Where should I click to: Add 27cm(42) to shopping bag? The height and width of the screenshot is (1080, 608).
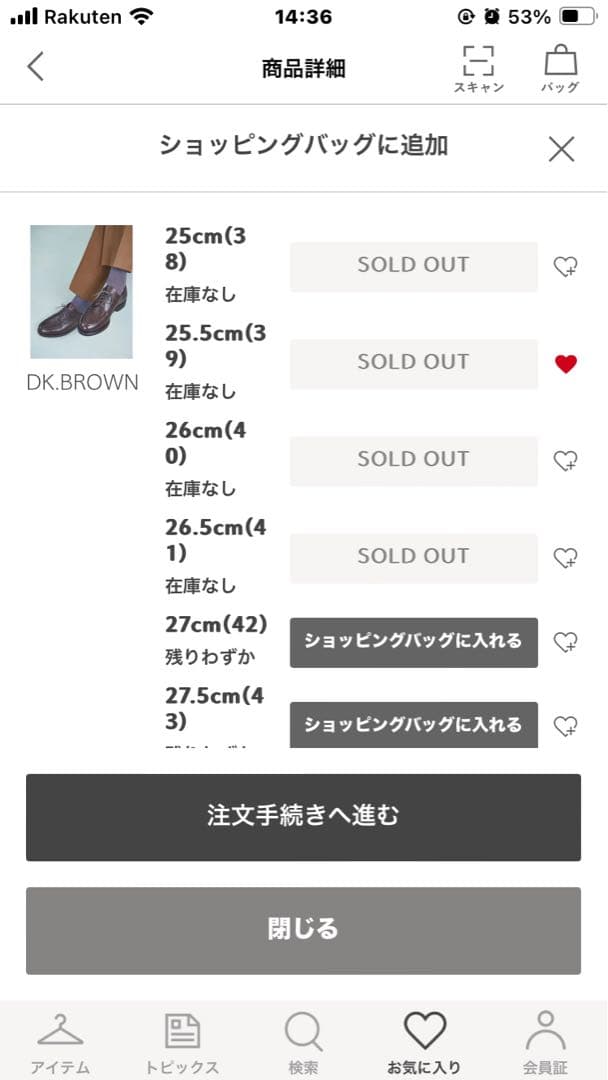pos(413,642)
